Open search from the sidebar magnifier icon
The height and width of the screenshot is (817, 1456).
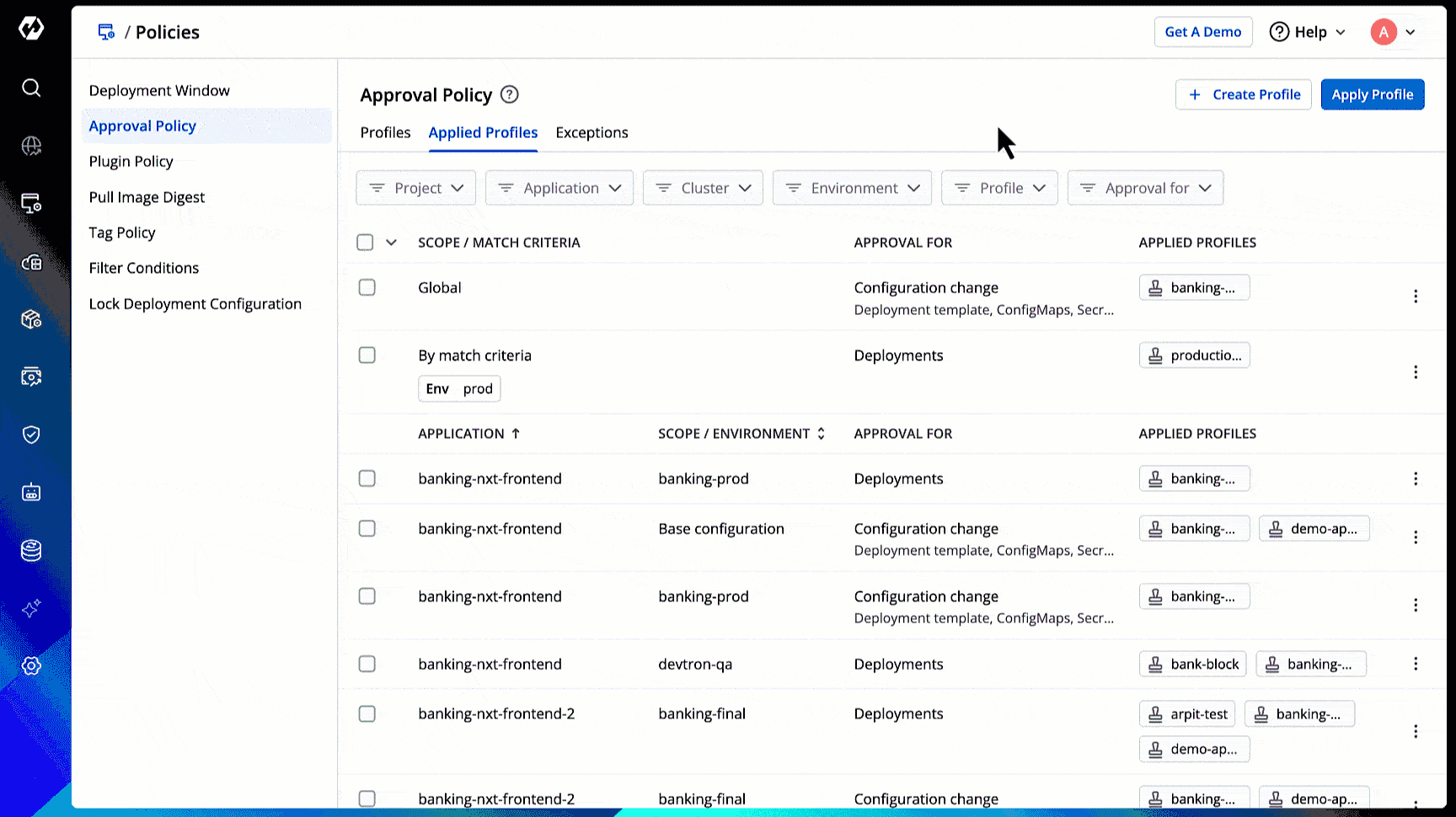click(x=31, y=88)
